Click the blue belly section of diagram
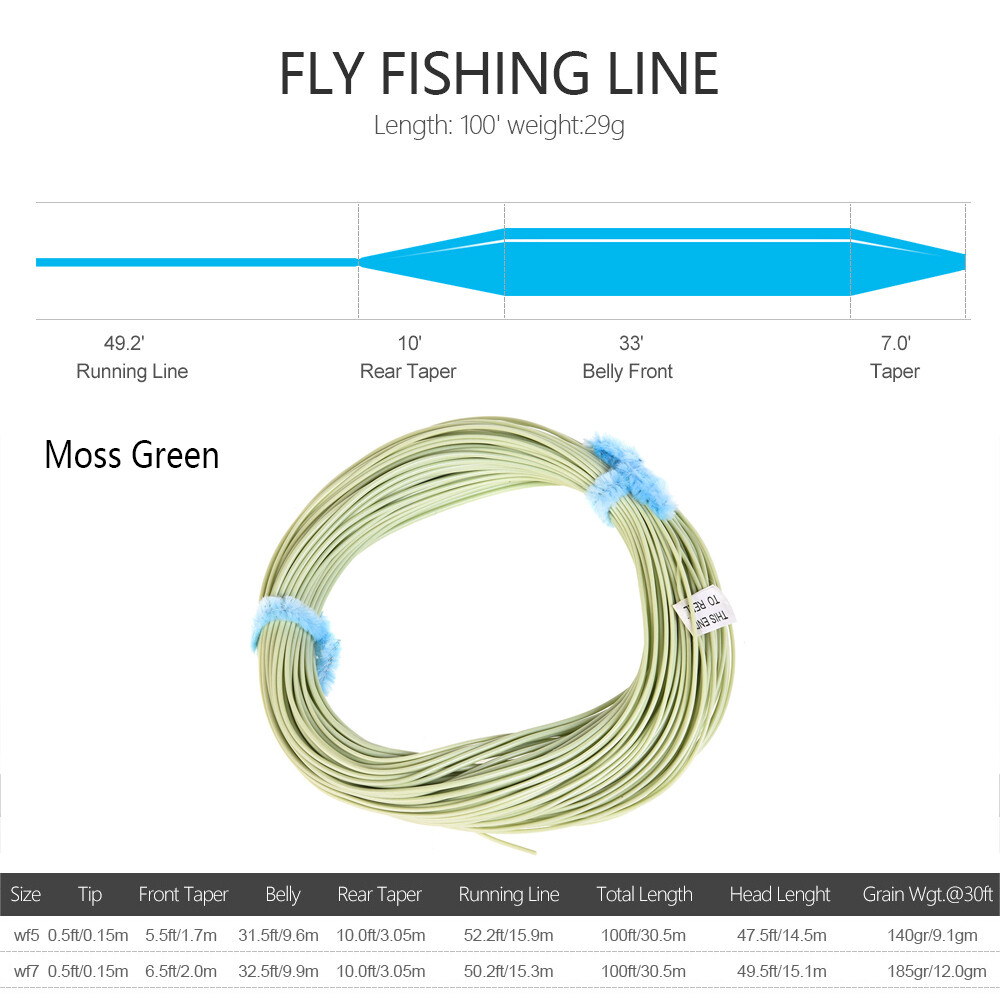The height and width of the screenshot is (1000, 1000). point(677,261)
